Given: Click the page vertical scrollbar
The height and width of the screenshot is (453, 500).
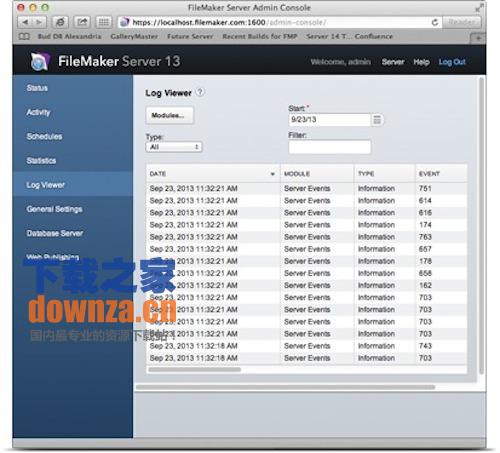Looking at the screenshot, I should point(481,227).
